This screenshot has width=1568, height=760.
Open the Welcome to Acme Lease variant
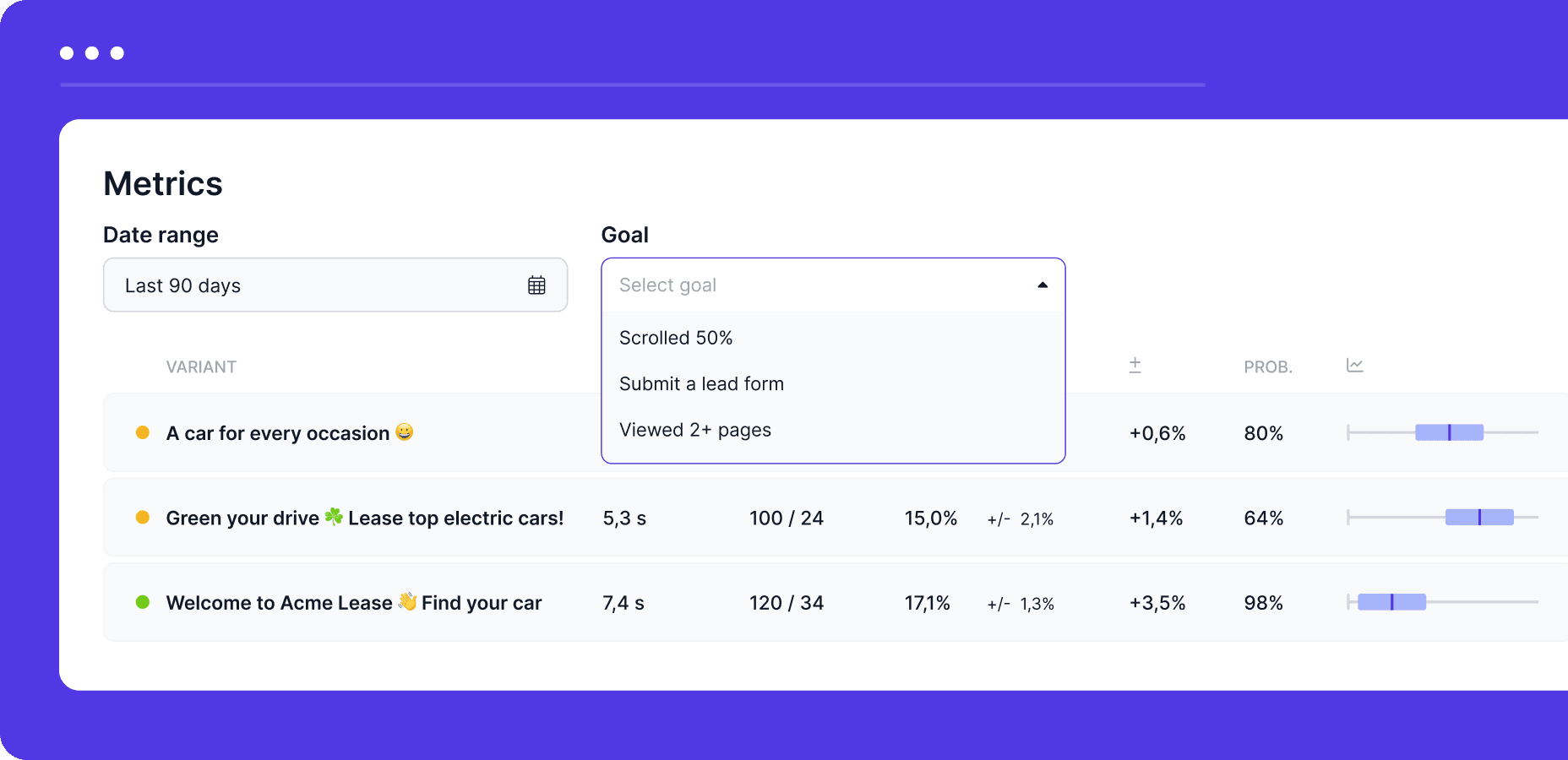[x=354, y=603]
